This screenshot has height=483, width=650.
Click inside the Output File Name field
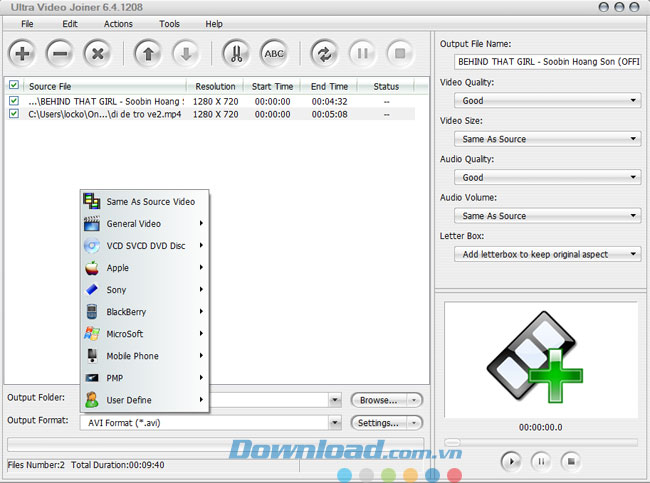(548, 62)
